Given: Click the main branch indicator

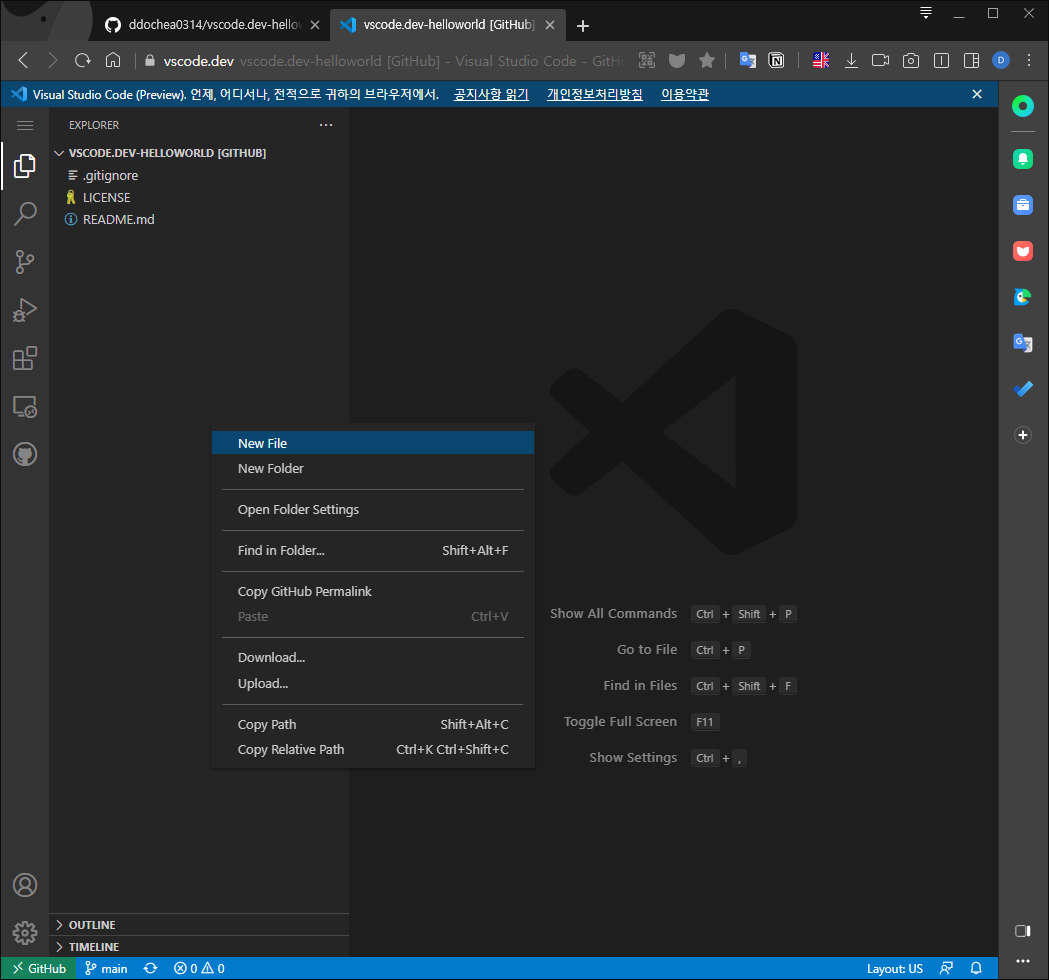Looking at the screenshot, I should (x=106, y=968).
